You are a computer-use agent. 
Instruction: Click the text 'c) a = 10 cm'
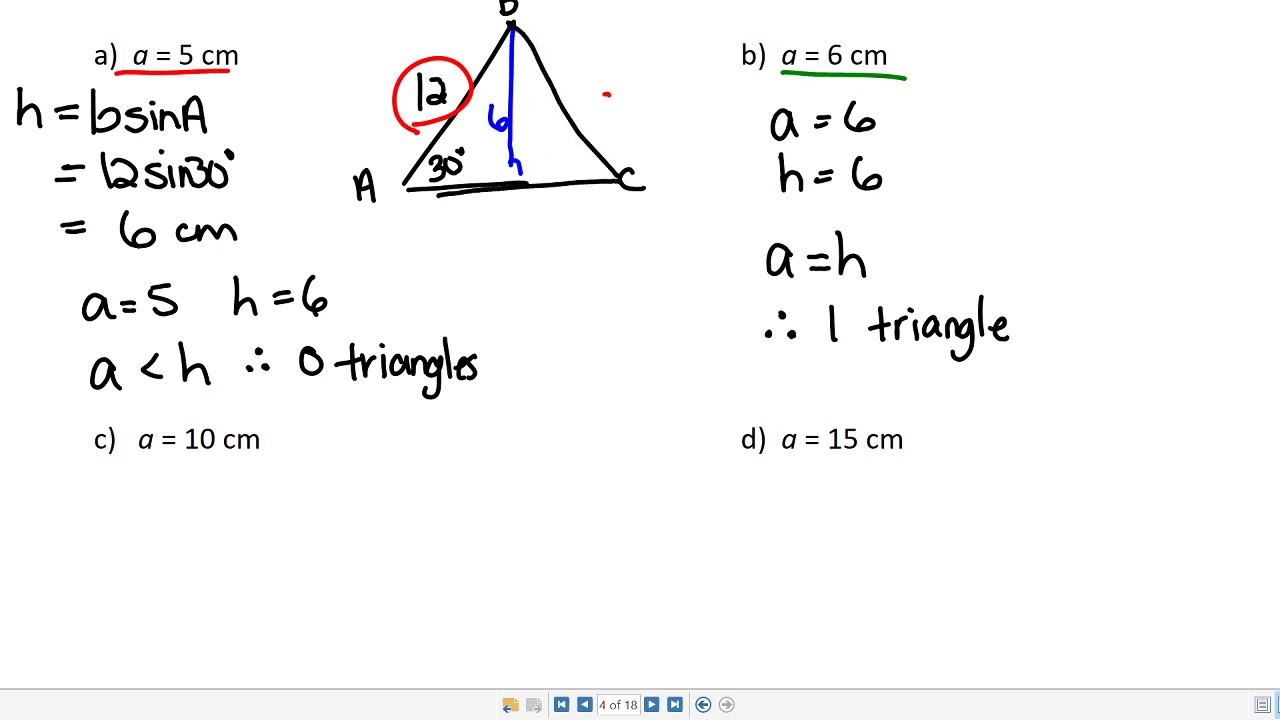[177, 440]
